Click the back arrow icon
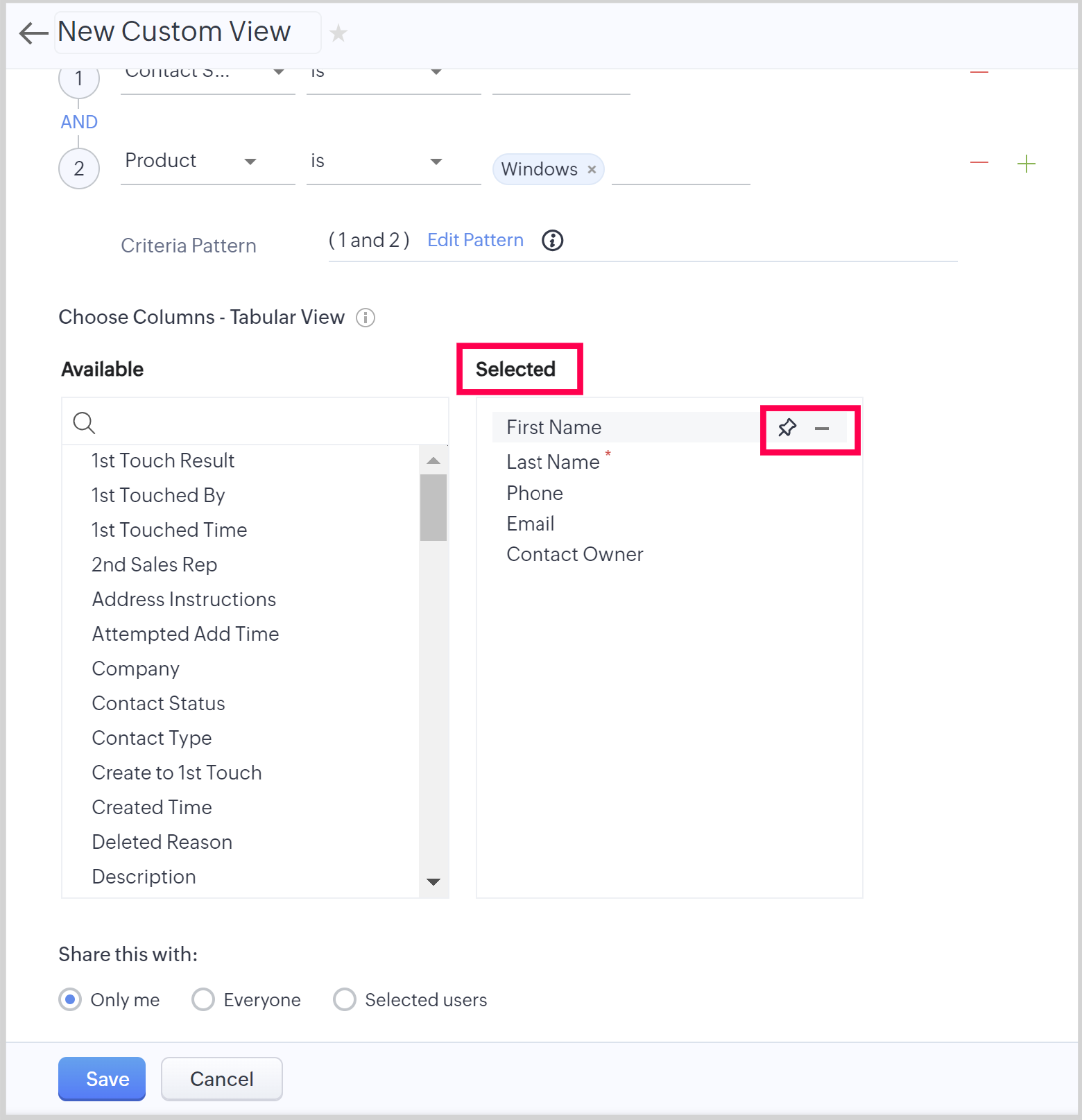 tap(33, 33)
